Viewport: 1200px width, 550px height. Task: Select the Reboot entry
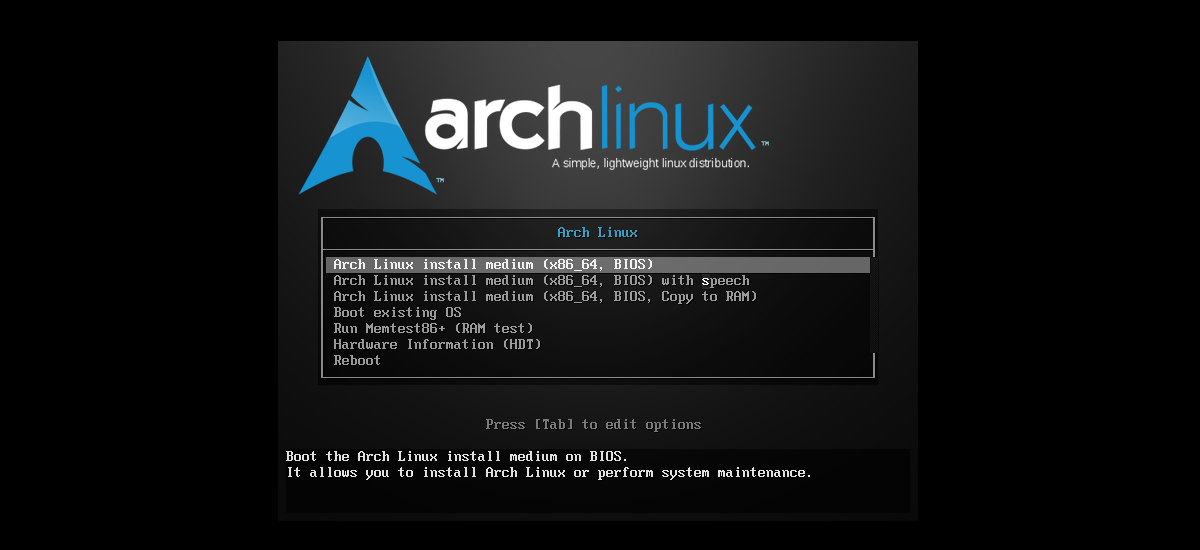[x=357, y=361]
